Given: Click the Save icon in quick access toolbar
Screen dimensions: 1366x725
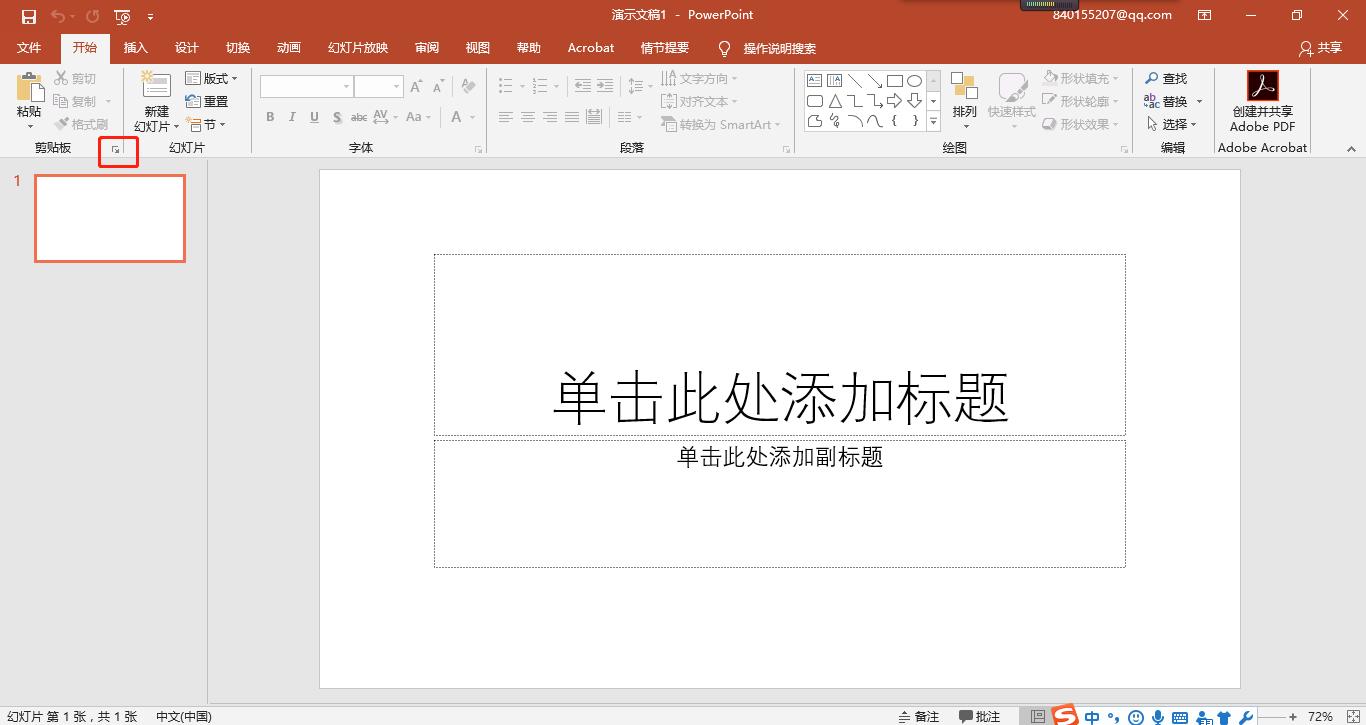Looking at the screenshot, I should (27, 16).
